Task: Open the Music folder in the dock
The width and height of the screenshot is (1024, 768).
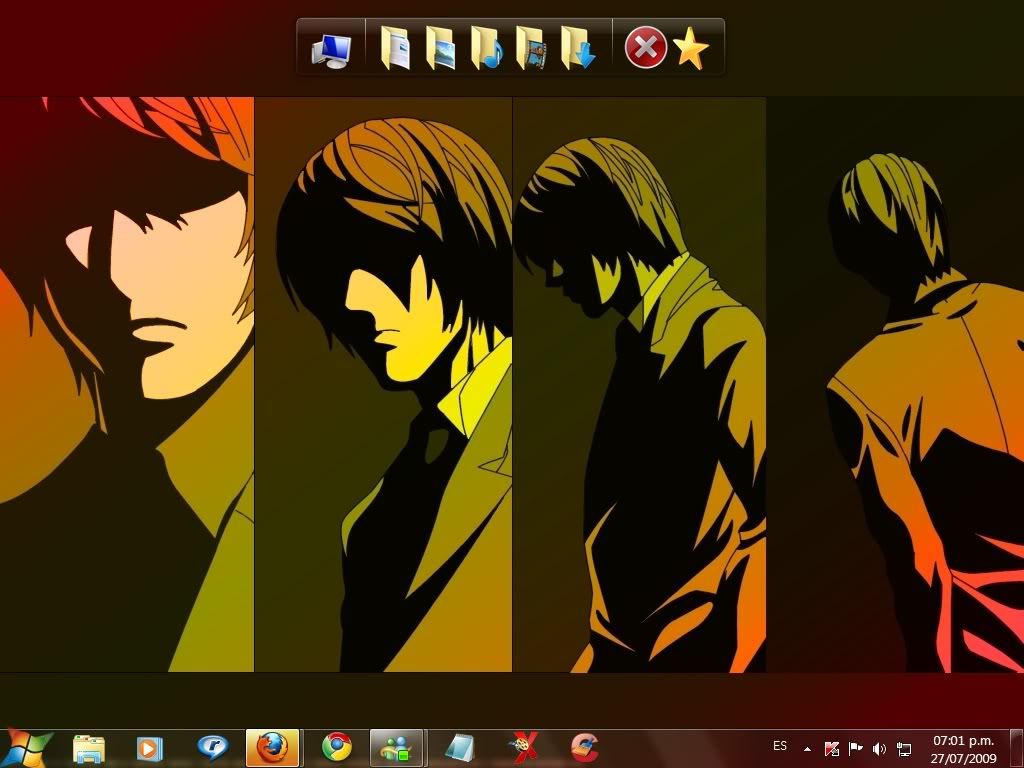Action: pyautogui.click(x=486, y=48)
